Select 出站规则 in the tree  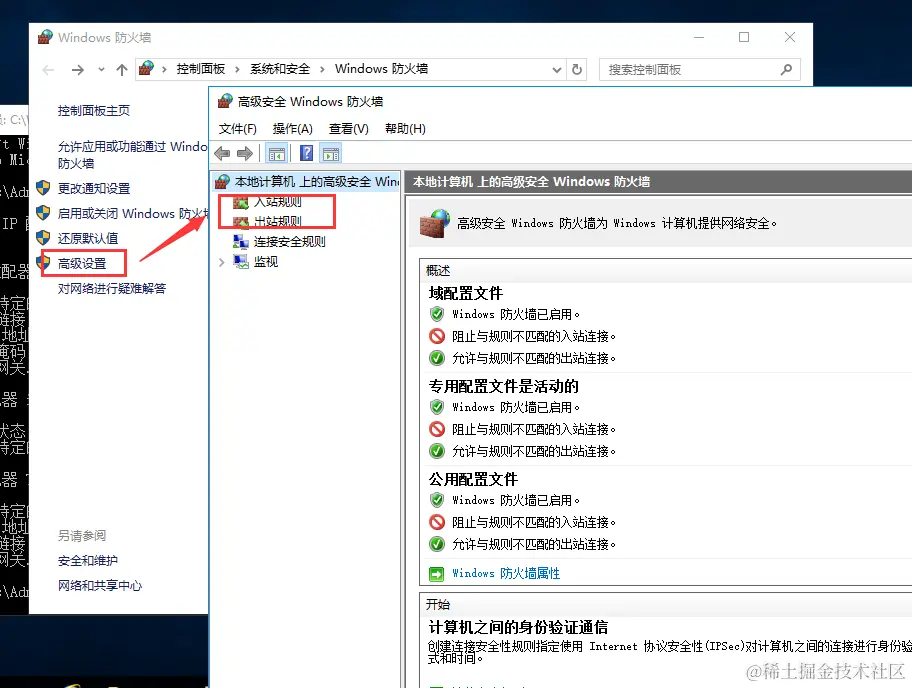tap(278, 222)
